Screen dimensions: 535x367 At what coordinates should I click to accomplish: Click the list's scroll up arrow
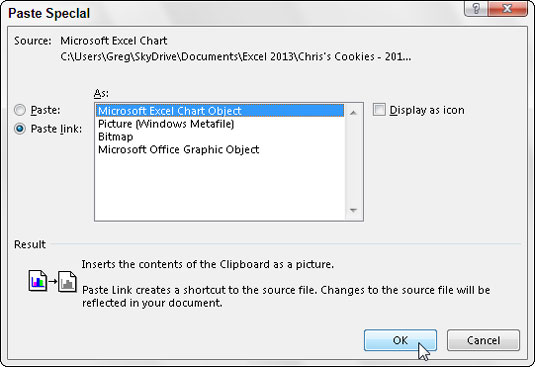click(x=353, y=113)
